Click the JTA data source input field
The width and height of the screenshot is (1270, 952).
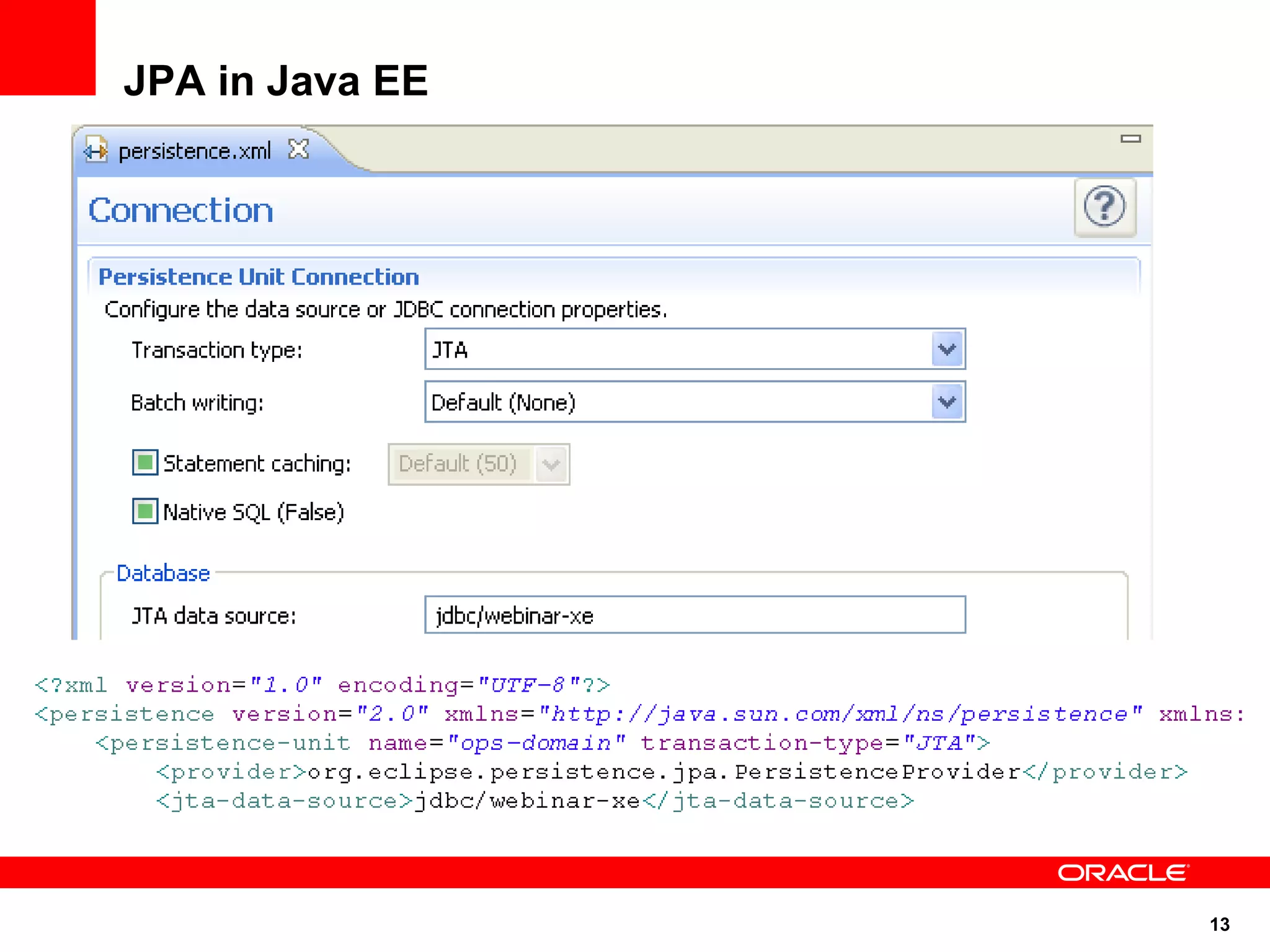pos(695,615)
